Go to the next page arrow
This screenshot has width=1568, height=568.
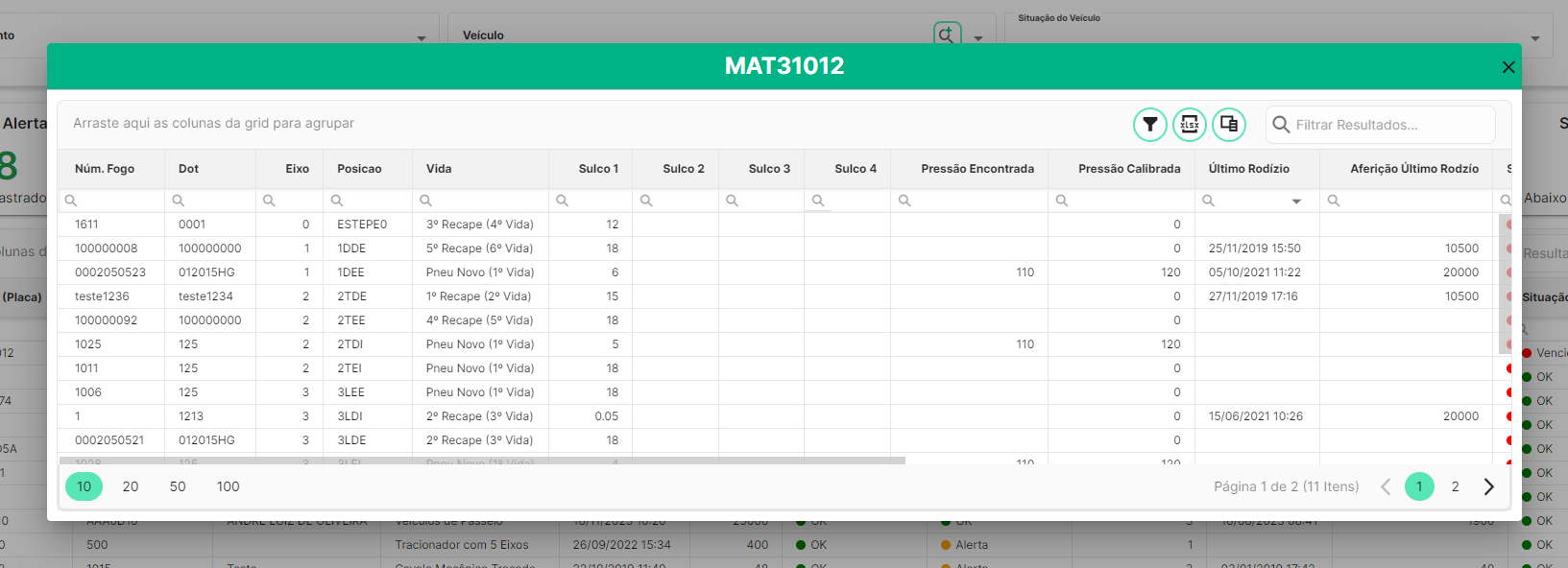[x=1489, y=486]
